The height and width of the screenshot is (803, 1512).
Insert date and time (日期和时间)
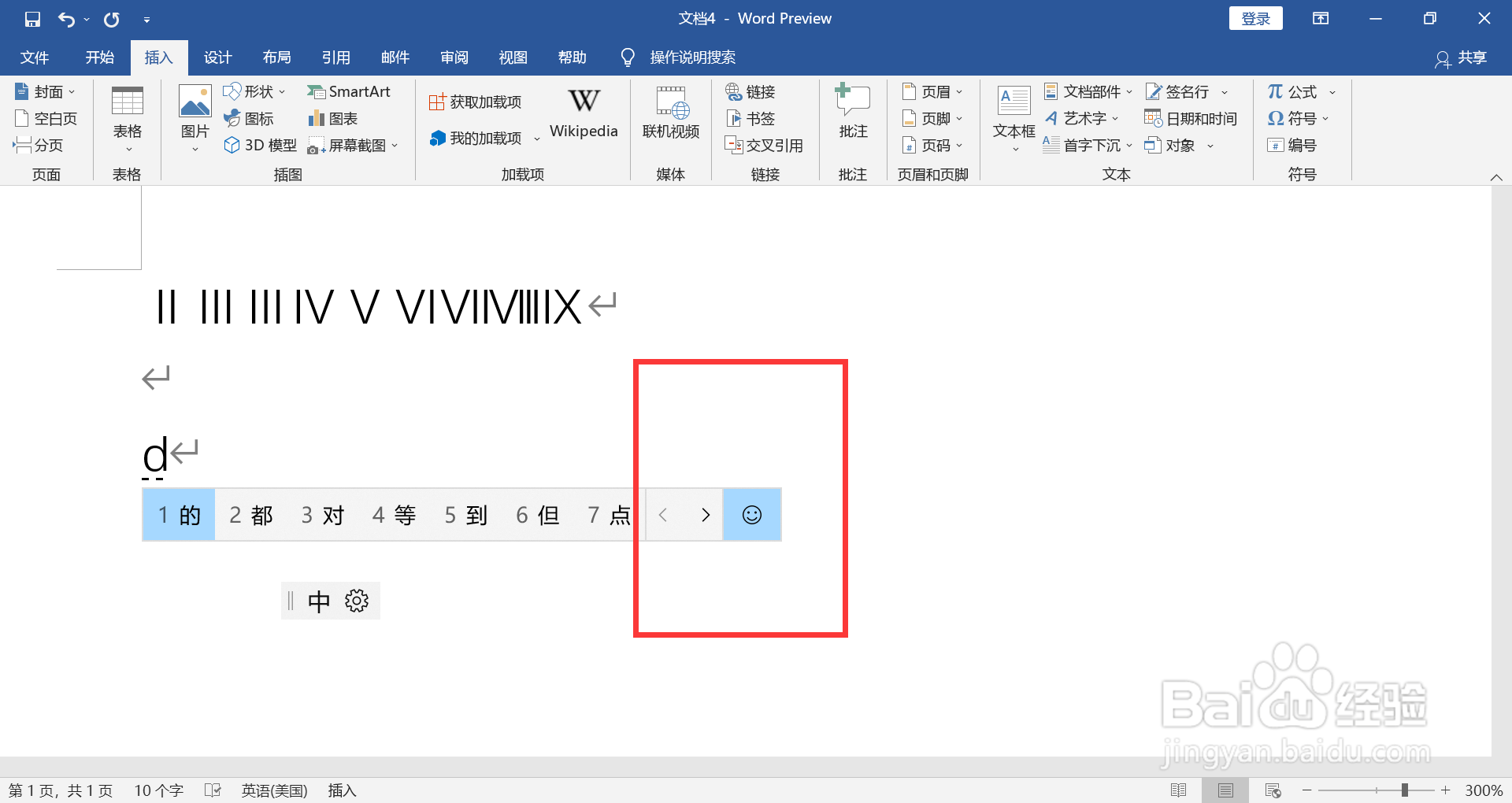pos(1191,118)
